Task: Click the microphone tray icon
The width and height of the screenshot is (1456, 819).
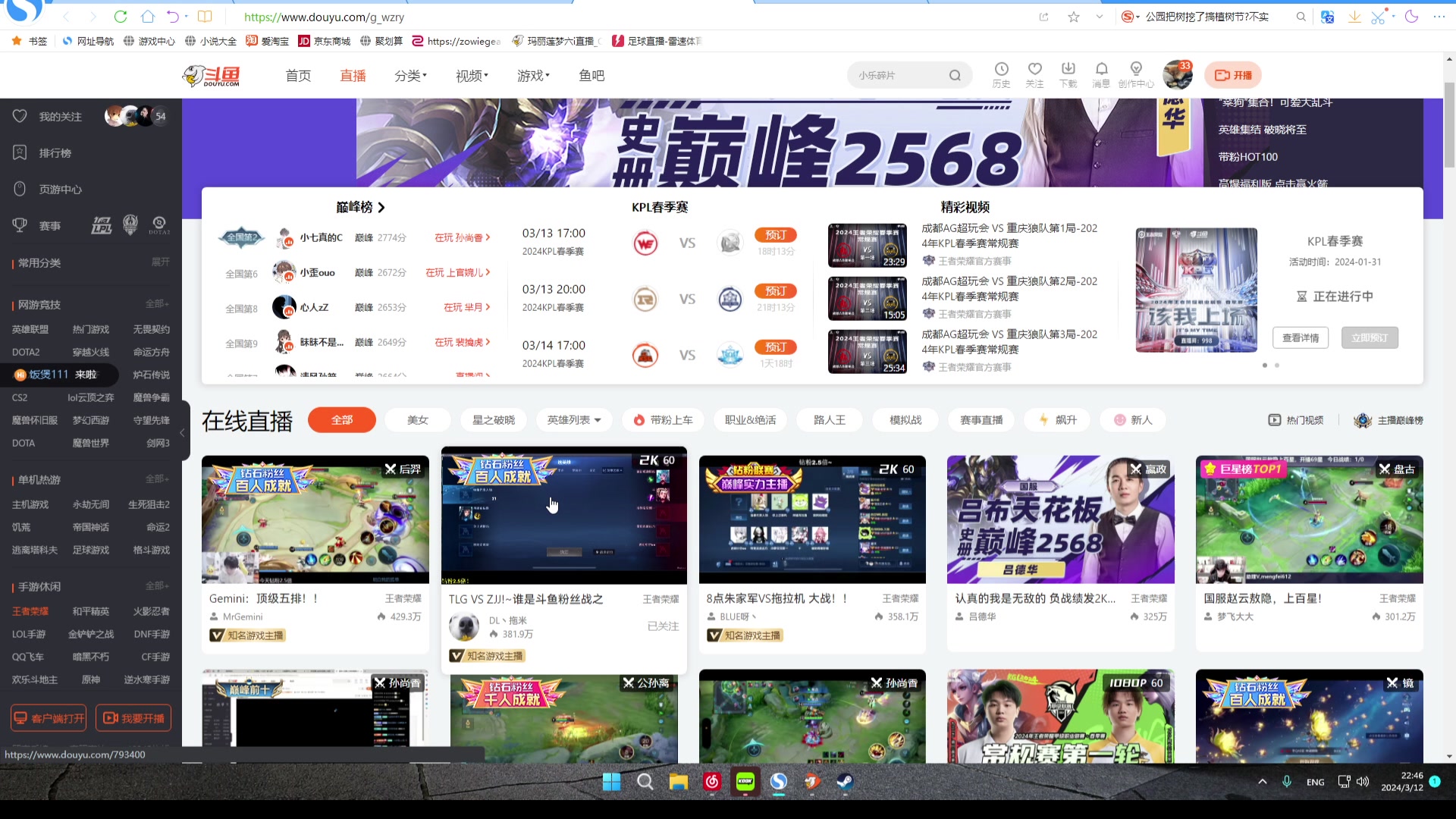Action: coord(1287,782)
